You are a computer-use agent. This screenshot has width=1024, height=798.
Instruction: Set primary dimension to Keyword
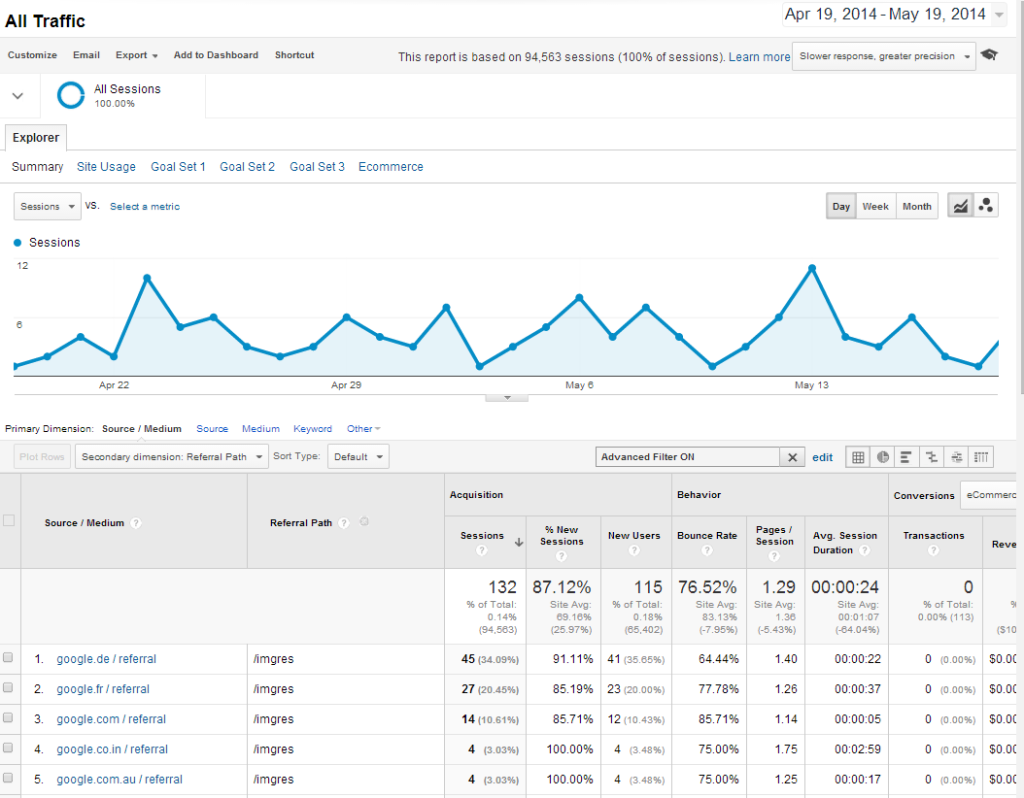[x=312, y=429]
